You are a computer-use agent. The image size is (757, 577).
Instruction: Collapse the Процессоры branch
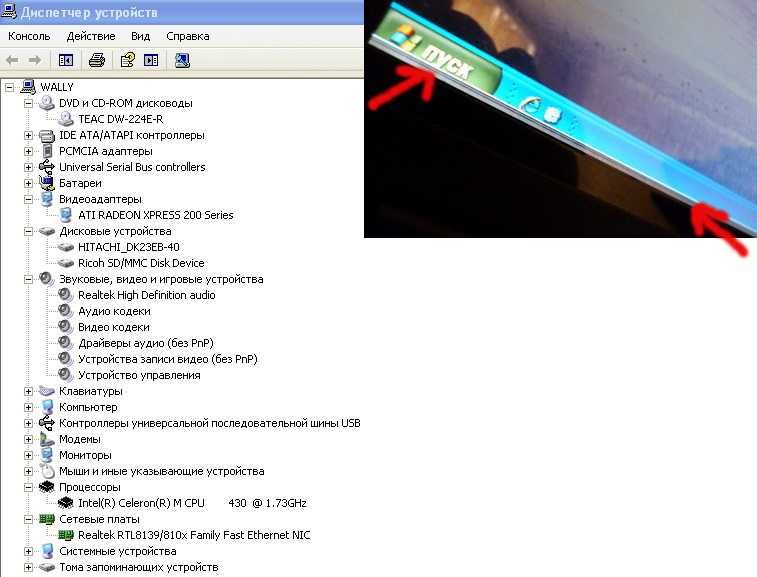point(28,487)
